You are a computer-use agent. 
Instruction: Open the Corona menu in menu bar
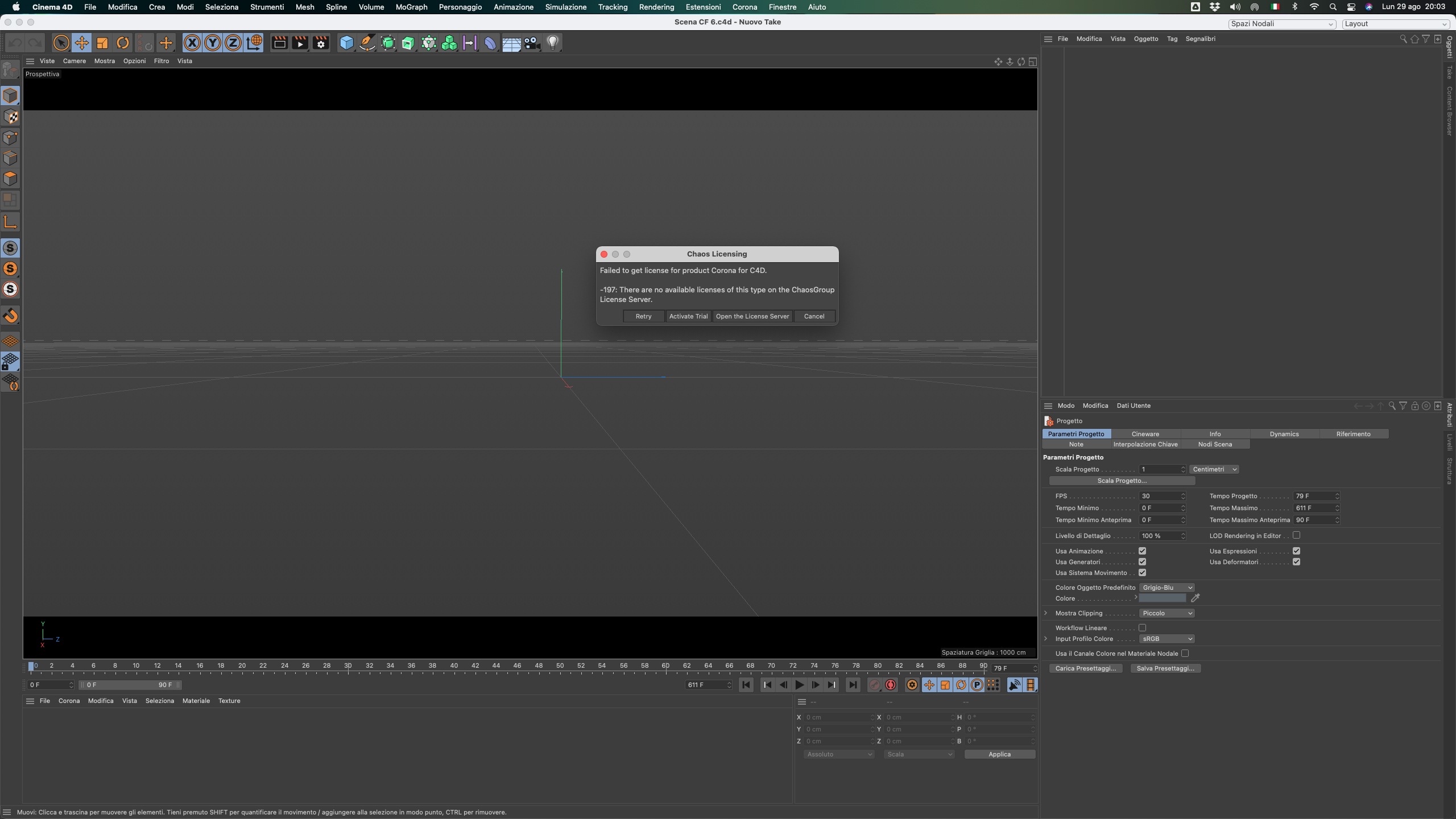(x=744, y=7)
